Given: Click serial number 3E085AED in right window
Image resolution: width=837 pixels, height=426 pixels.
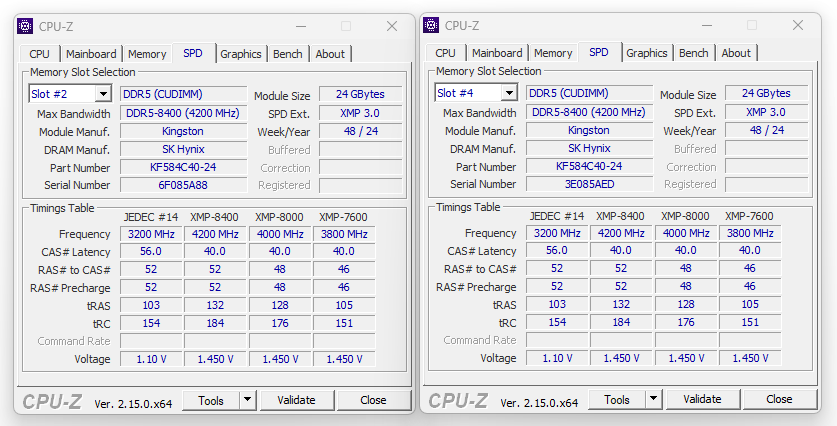Looking at the screenshot, I should click(x=589, y=184).
